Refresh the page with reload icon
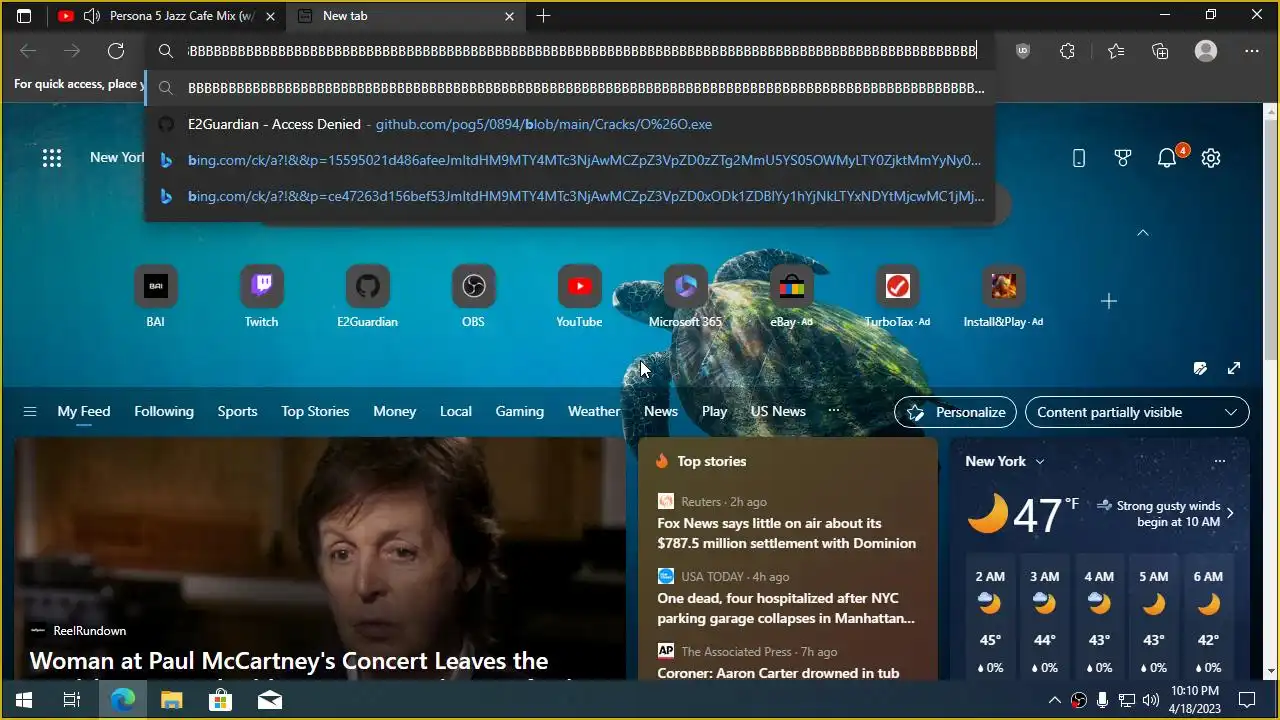The width and height of the screenshot is (1280, 720). 116,51
